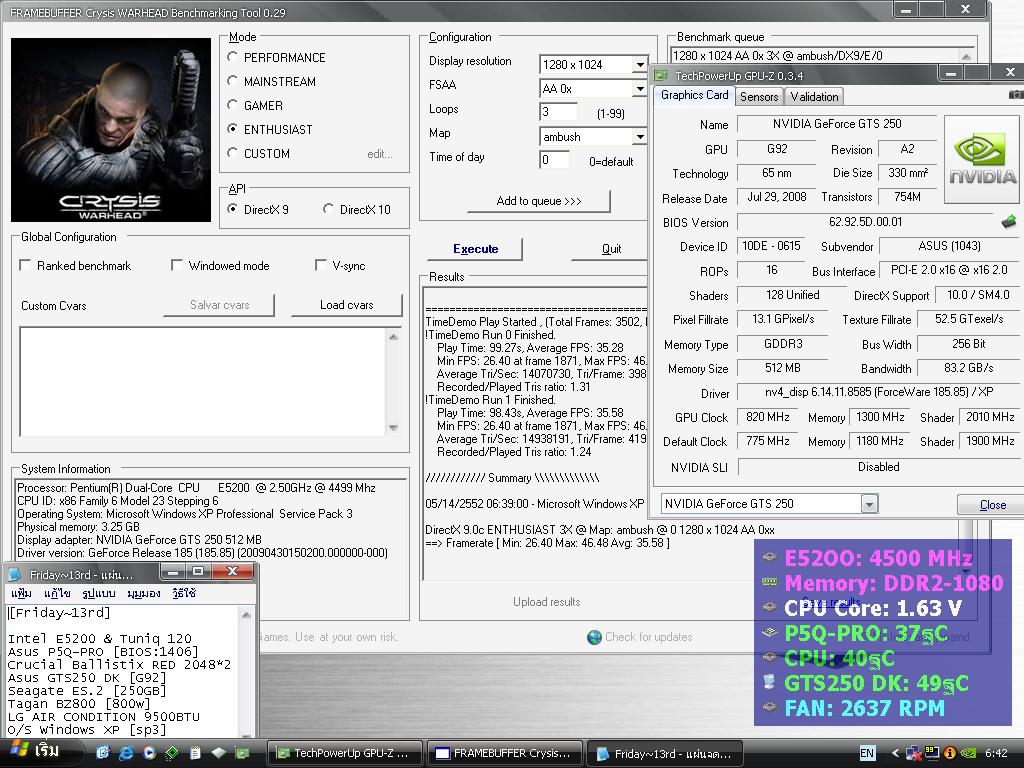Switch to the Sensors tab in GPU-Z
This screenshot has width=1024, height=768.
tap(758, 97)
